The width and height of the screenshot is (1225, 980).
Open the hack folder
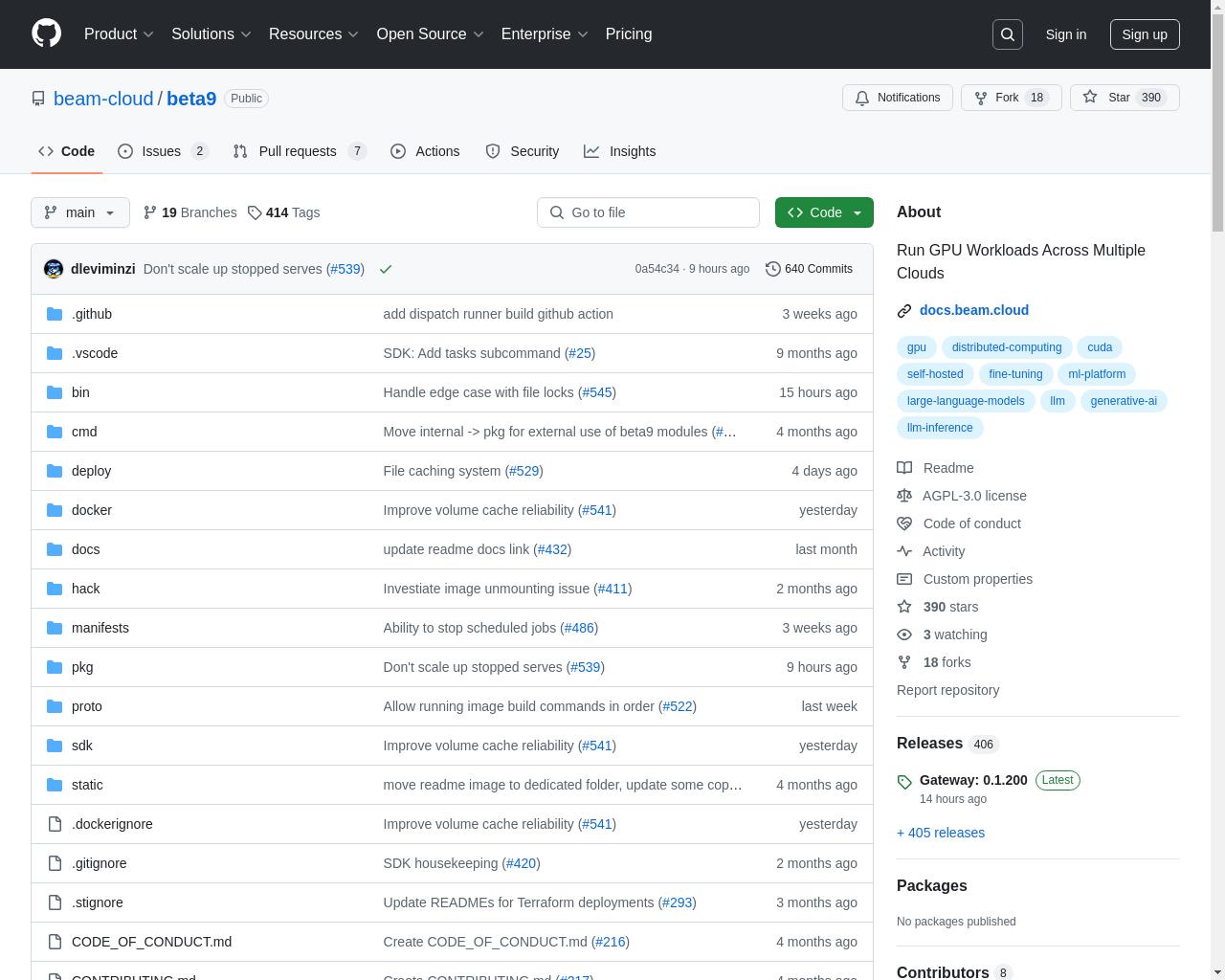85,589
